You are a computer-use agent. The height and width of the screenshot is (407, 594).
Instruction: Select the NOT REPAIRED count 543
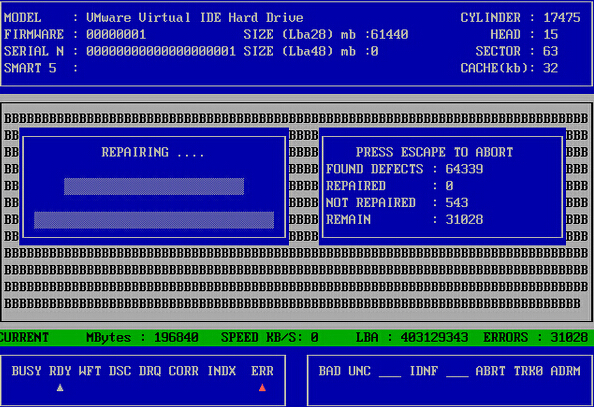[x=457, y=202]
